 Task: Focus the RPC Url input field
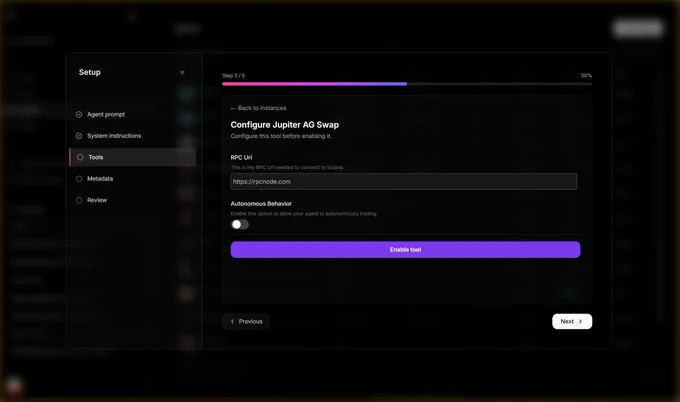(x=404, y=182)
